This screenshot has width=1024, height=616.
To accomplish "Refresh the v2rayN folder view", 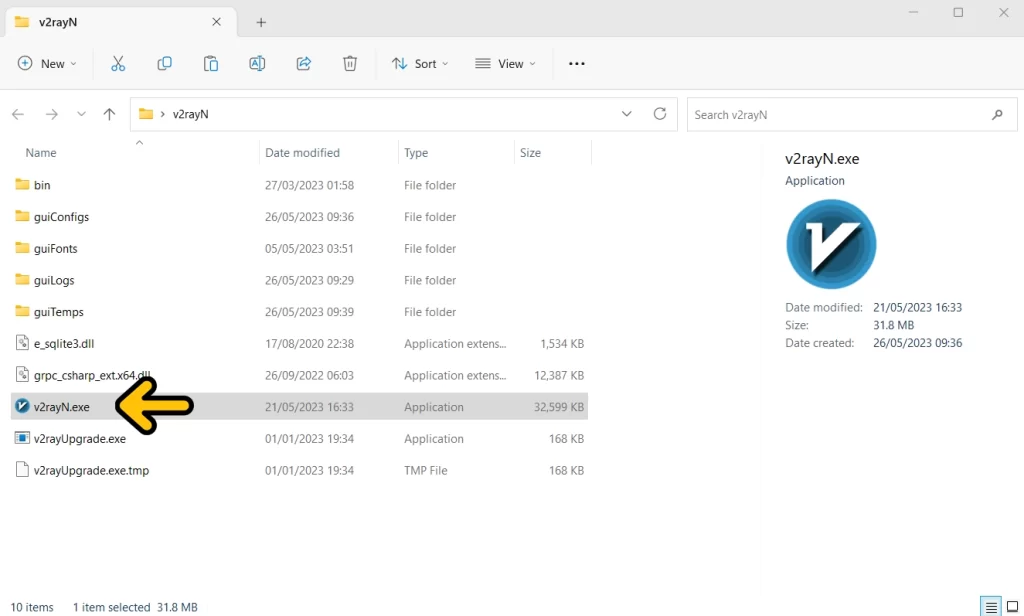I will 660,114.
